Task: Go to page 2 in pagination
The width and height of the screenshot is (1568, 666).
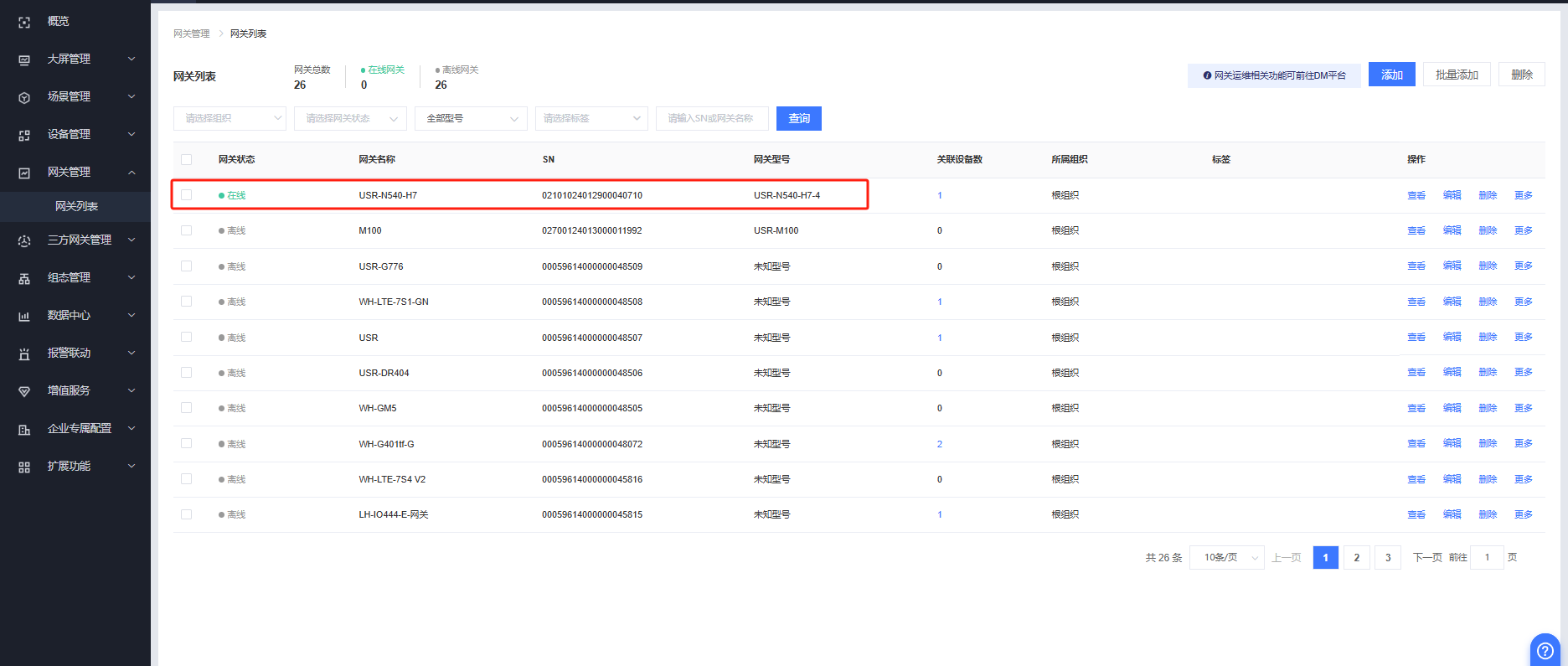Action: [1356, 558]
